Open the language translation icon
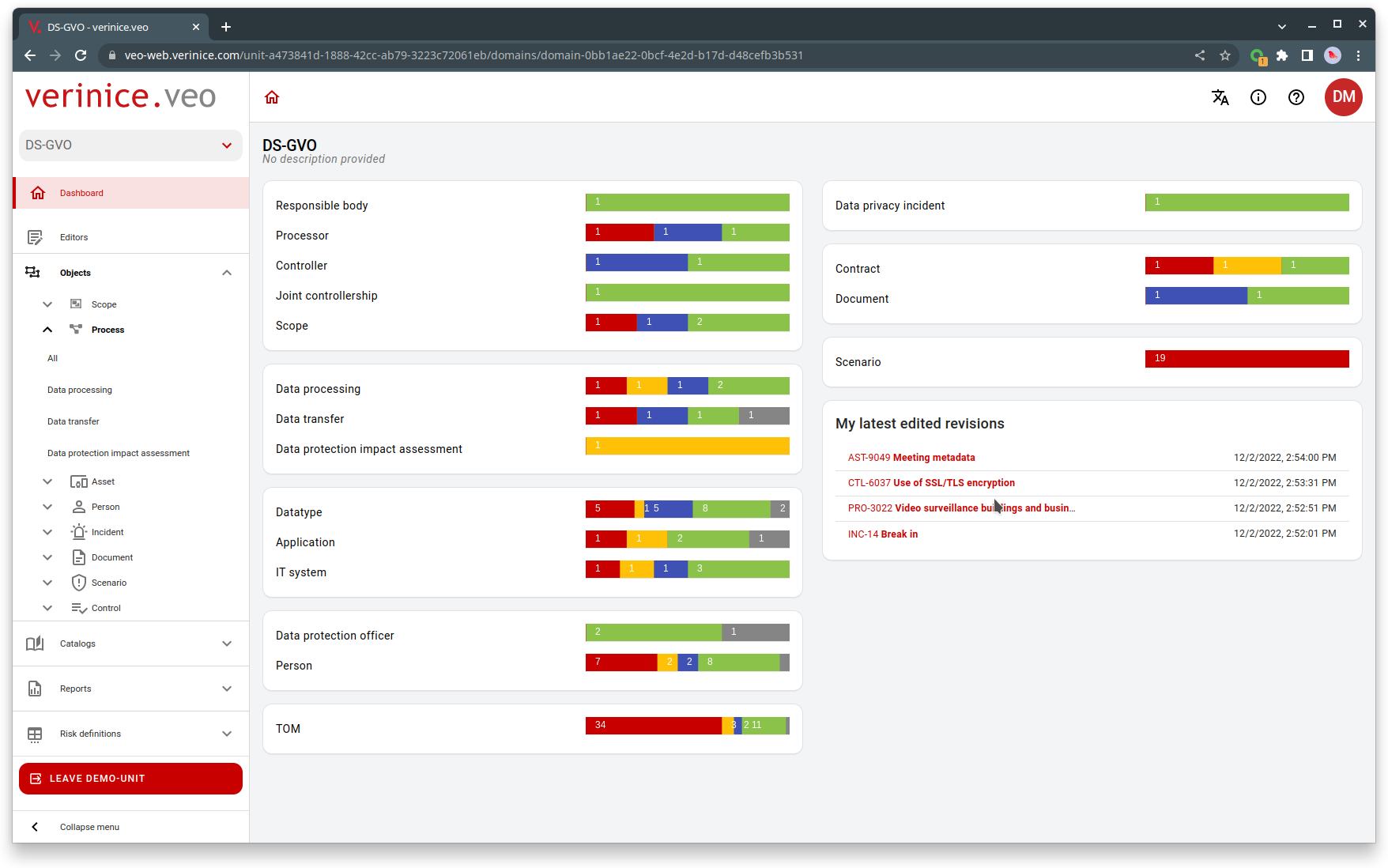This screenshot has height=868, width=1388. [1220, 97]
